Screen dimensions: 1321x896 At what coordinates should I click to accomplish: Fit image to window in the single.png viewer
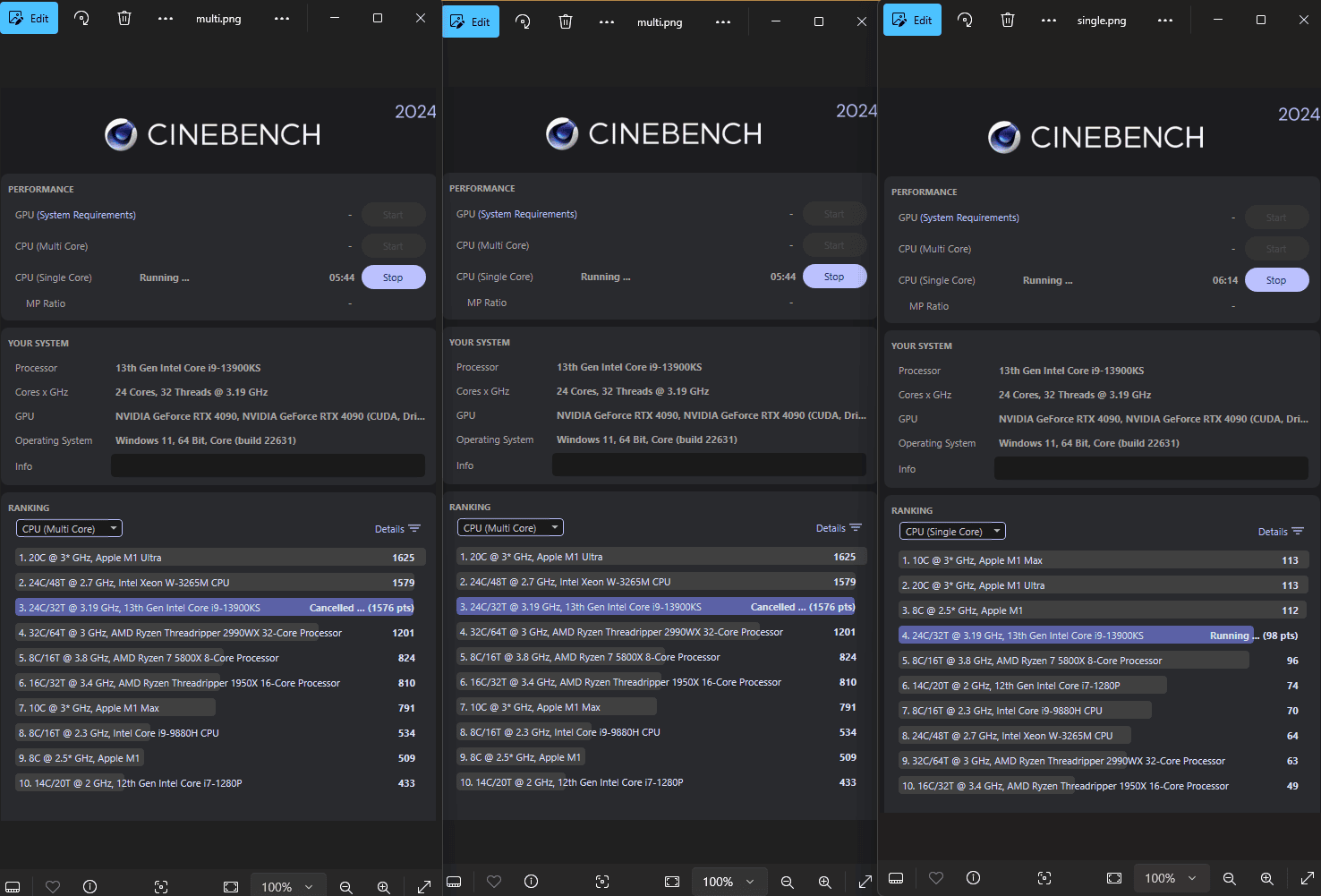click(x=1114, y=878)
